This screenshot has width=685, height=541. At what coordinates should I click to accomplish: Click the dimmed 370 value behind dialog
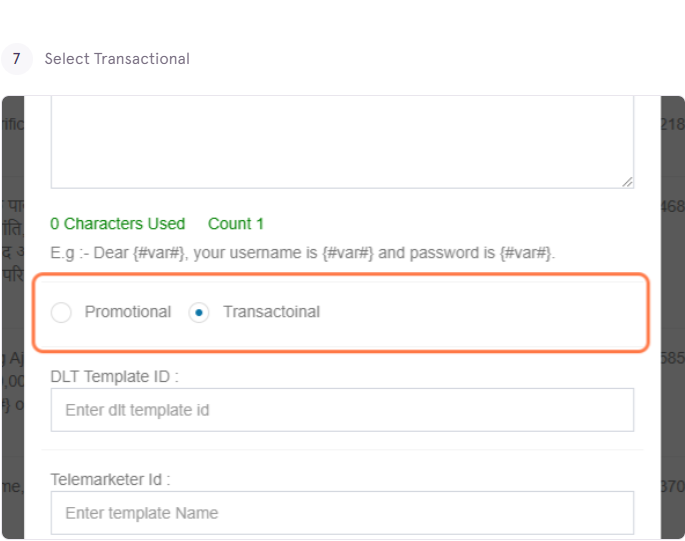pos(672,486)
